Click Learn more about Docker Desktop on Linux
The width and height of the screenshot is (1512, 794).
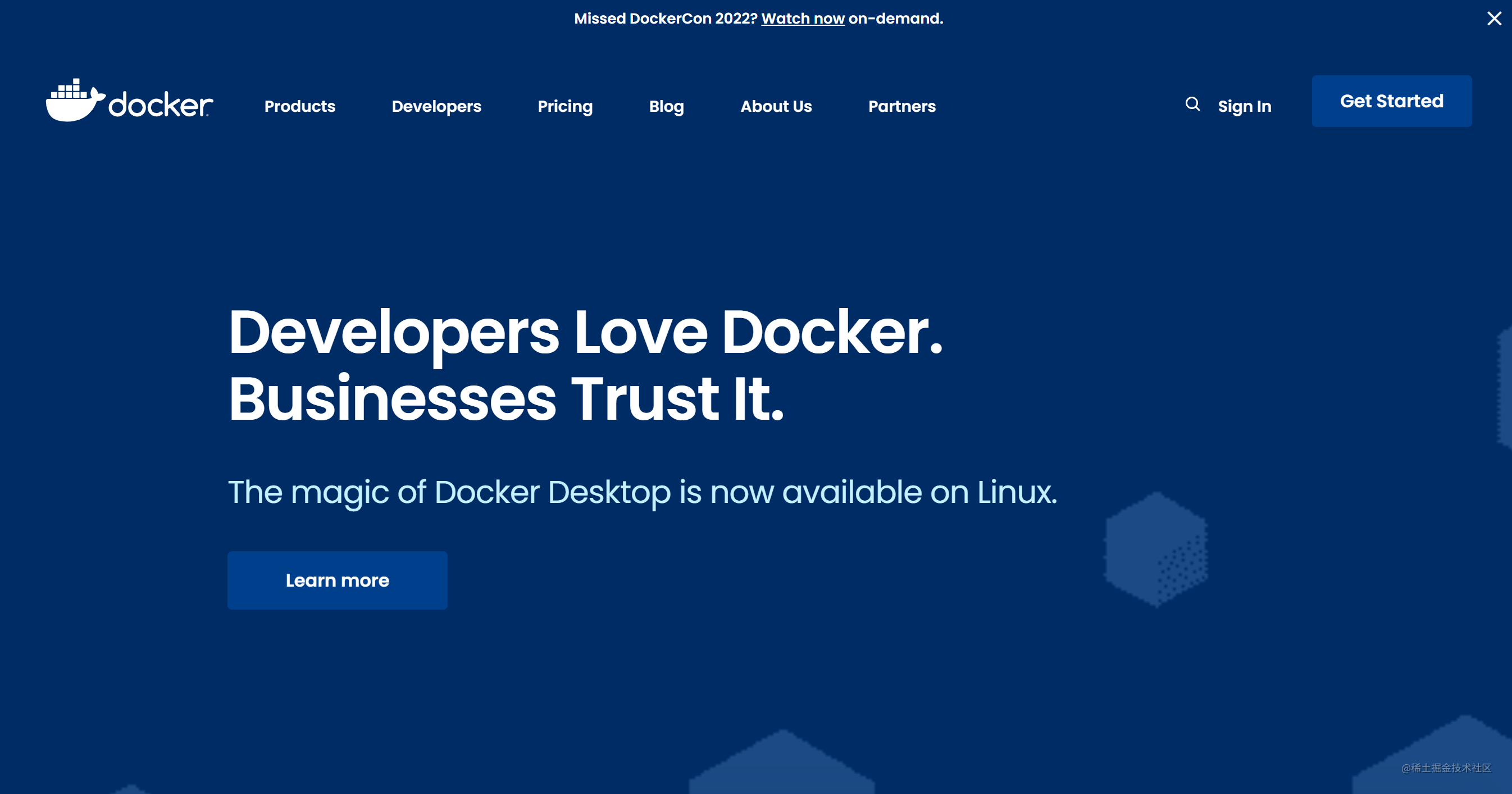click(x=337, y=580)
